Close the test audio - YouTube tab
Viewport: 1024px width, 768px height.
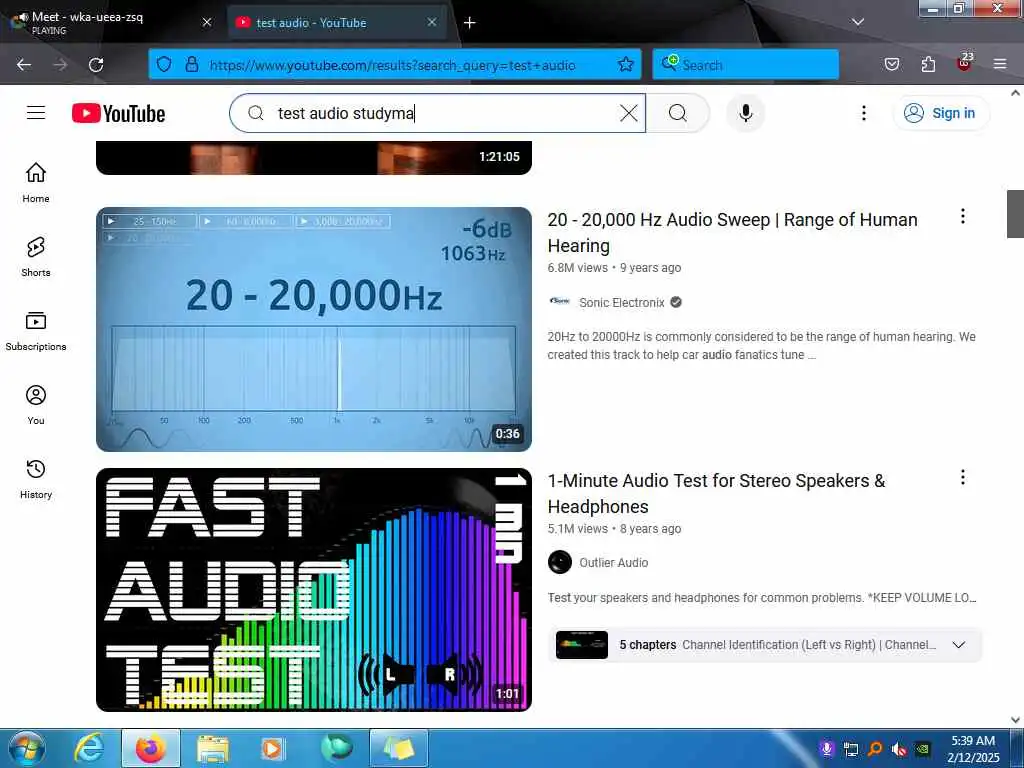coord(432,22)
